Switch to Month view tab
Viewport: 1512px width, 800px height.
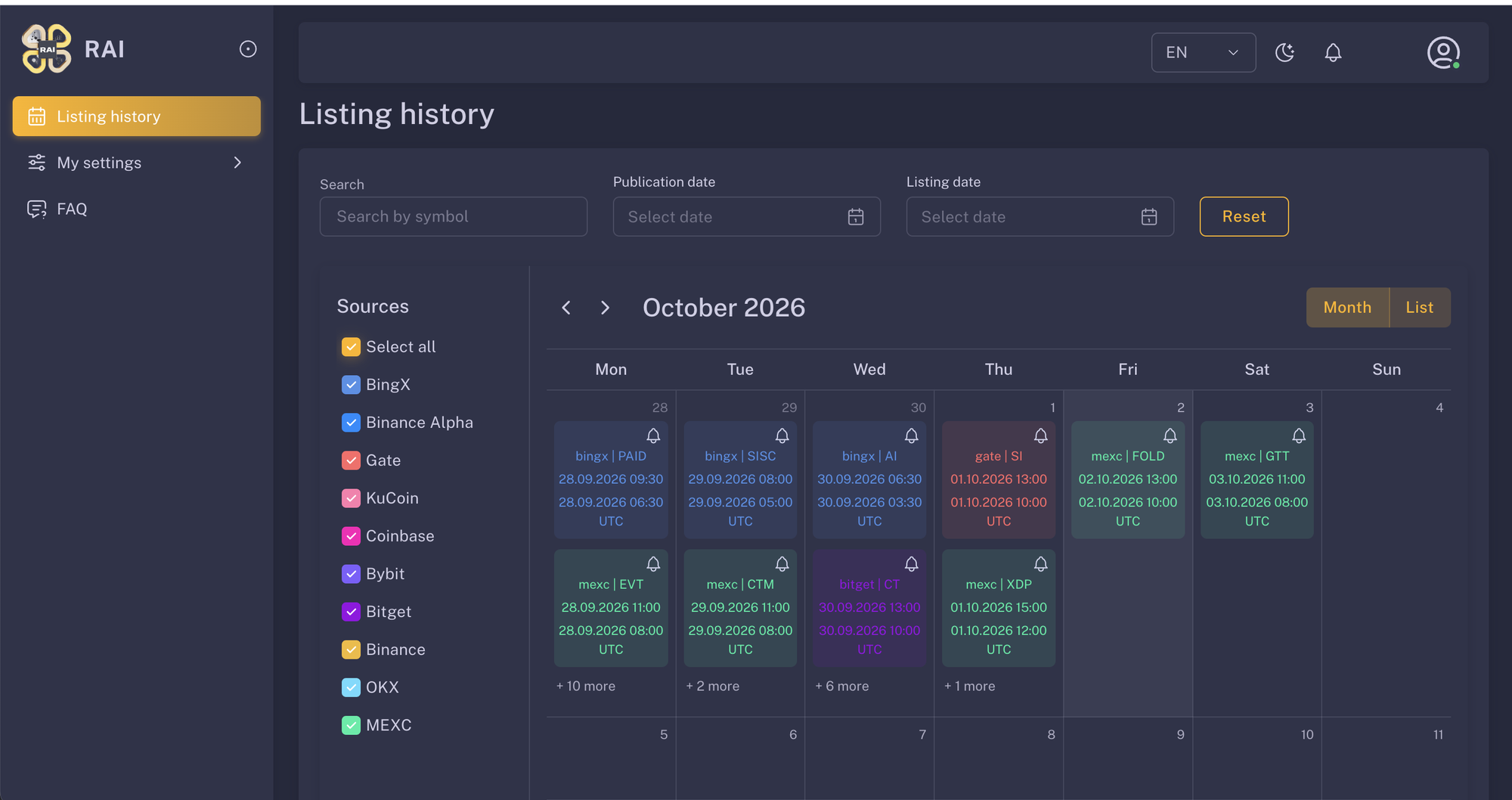[x=1347, y=307]
